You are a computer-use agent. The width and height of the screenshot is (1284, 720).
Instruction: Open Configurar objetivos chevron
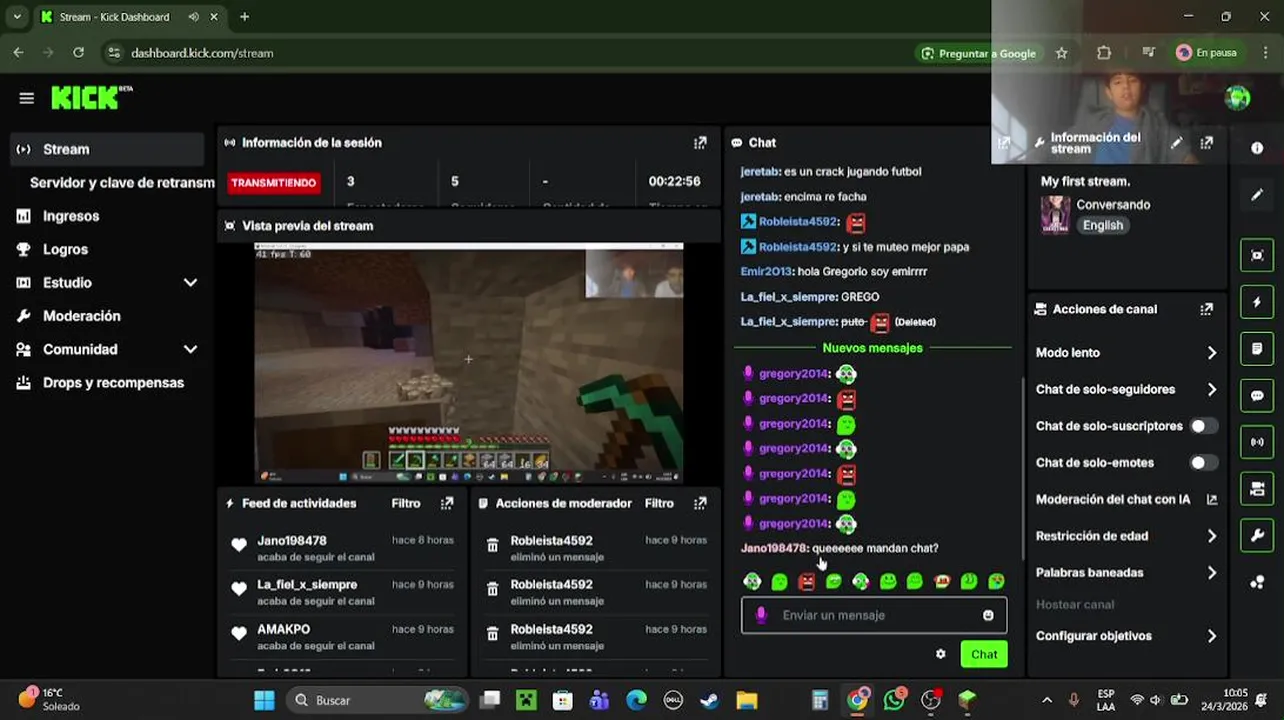1212,636
